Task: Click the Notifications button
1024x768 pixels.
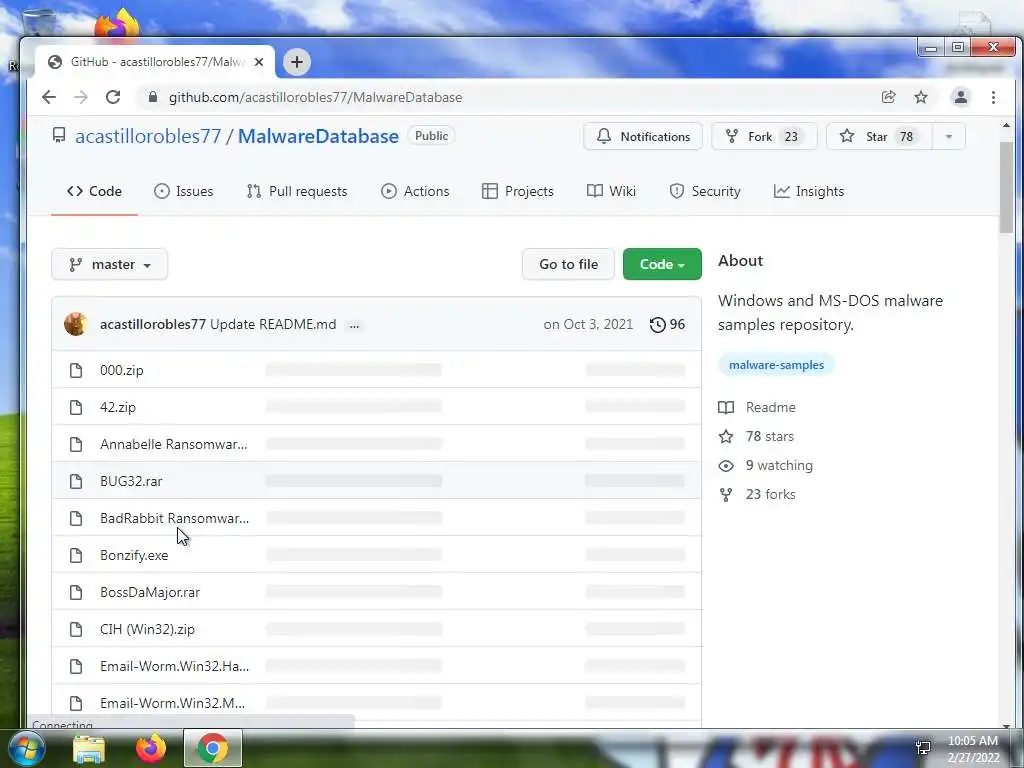Action: [643, 136]
